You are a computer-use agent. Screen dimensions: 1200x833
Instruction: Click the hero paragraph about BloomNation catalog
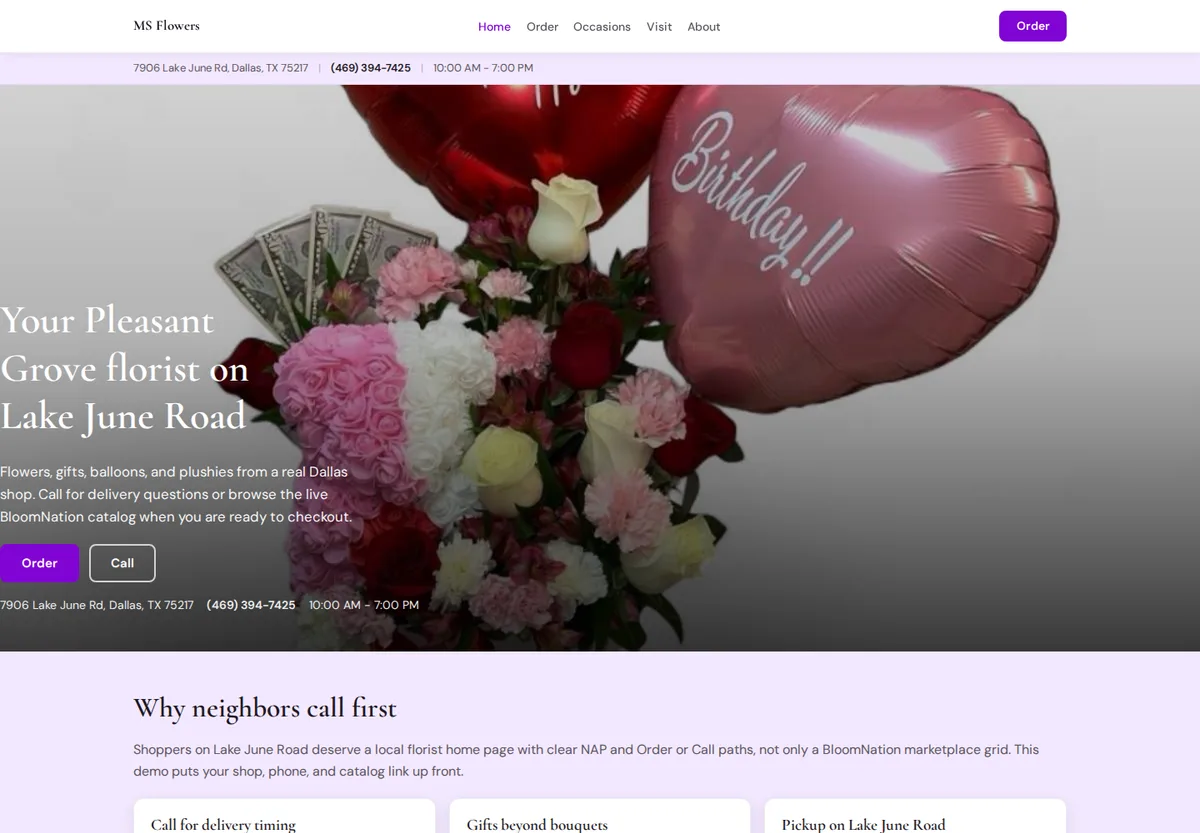[176, 494]
